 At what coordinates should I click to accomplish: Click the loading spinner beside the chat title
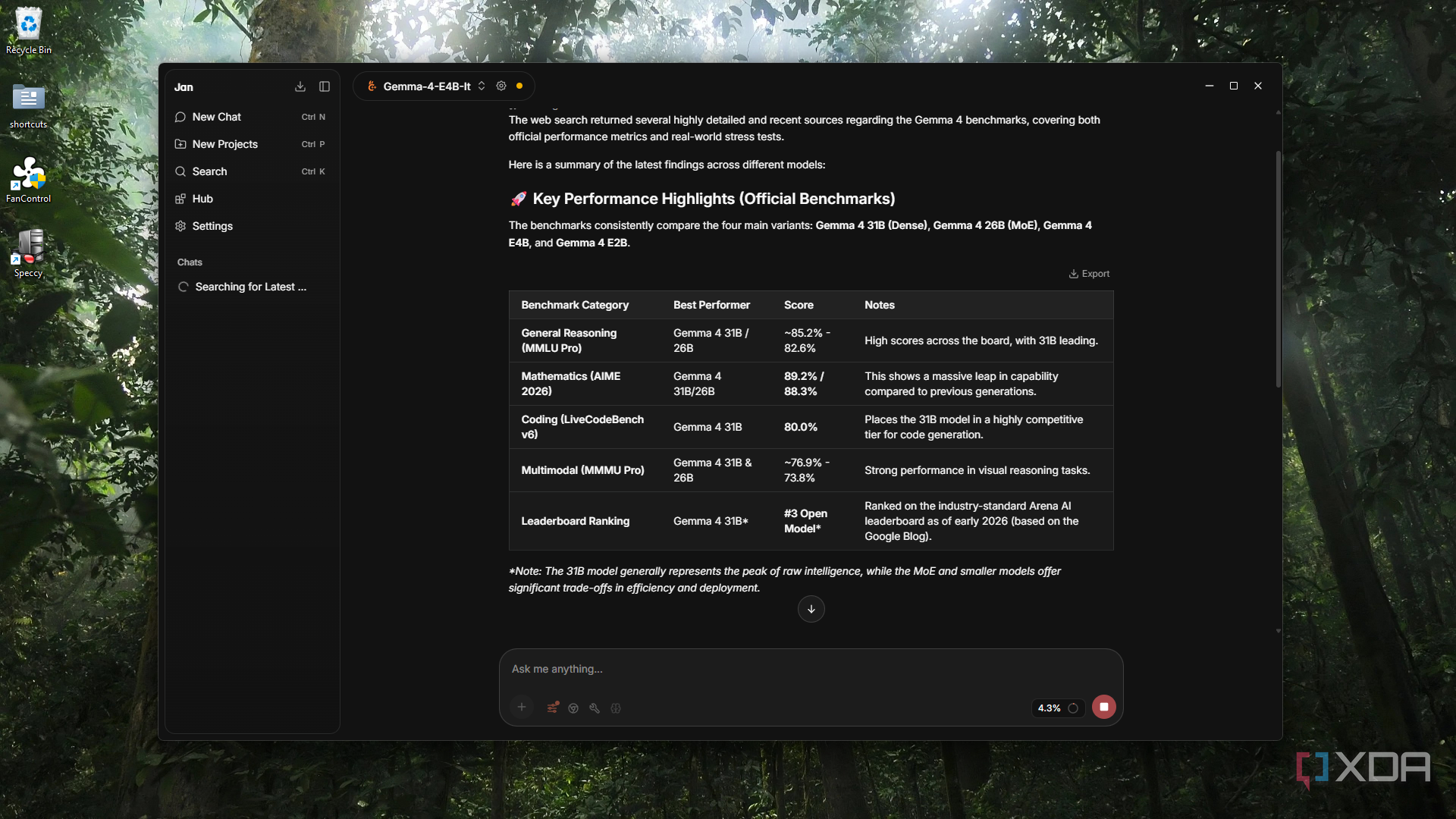click(183, 287)
